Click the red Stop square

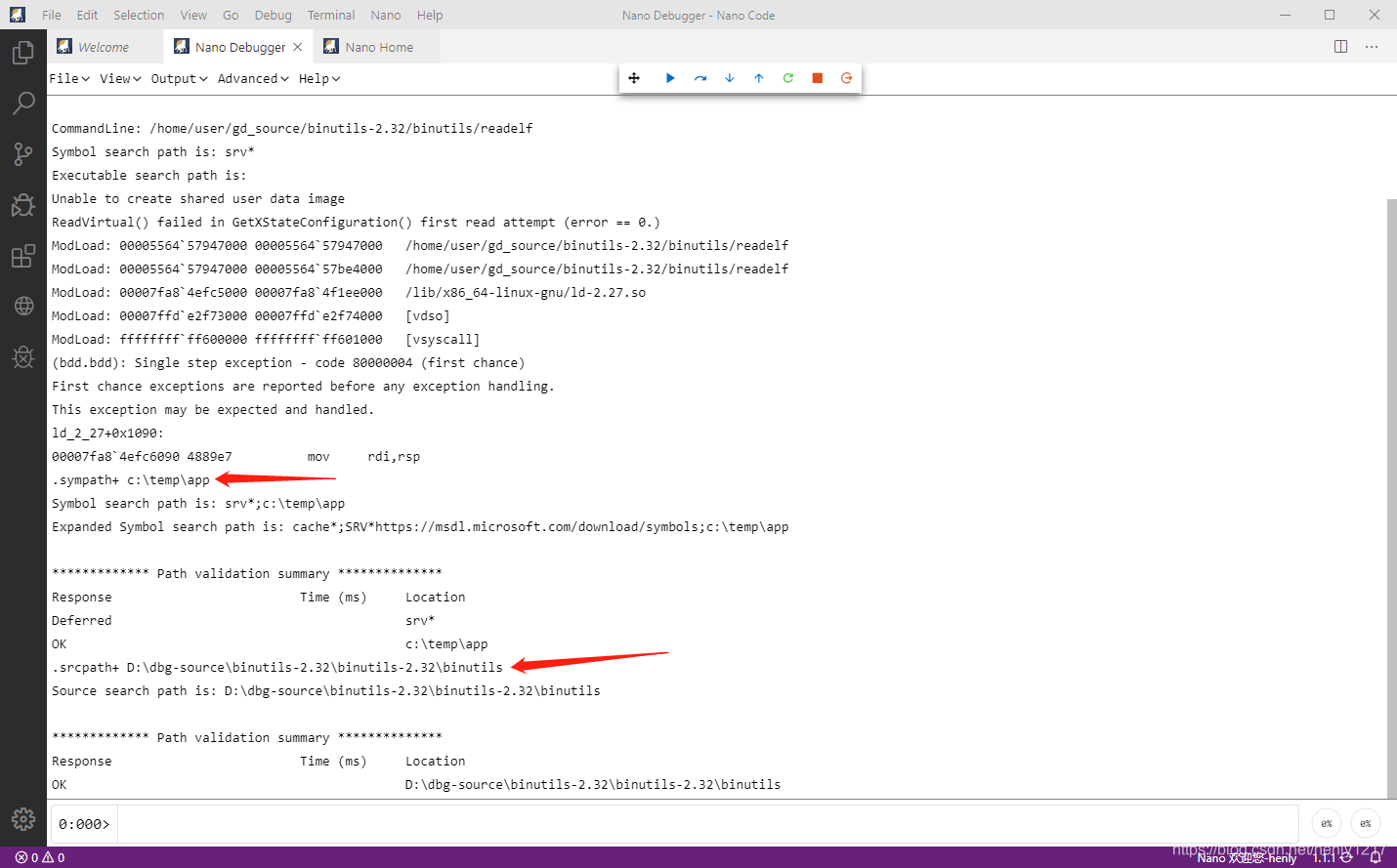tap(818, 78)
